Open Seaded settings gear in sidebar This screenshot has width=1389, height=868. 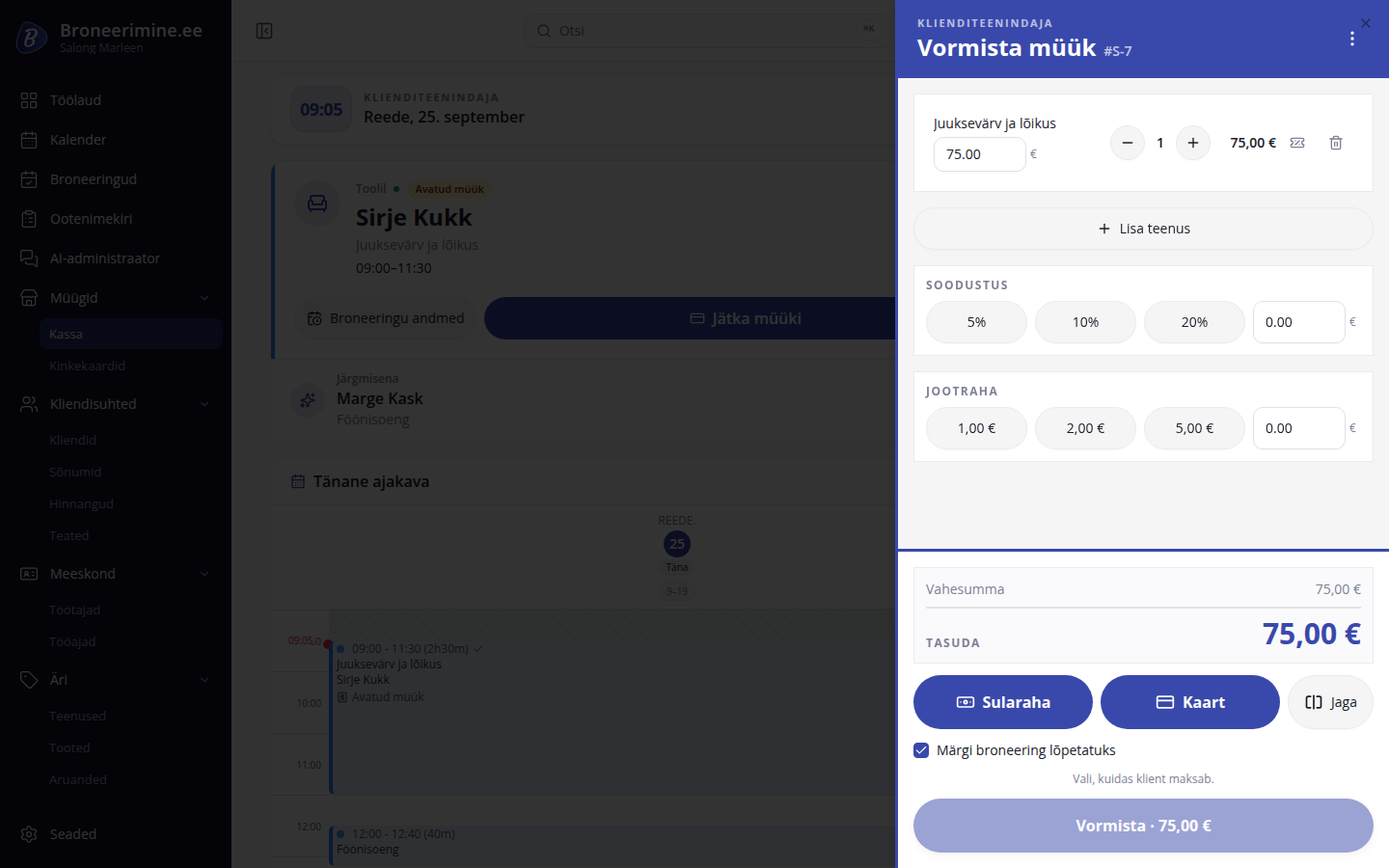pos(29,834)
